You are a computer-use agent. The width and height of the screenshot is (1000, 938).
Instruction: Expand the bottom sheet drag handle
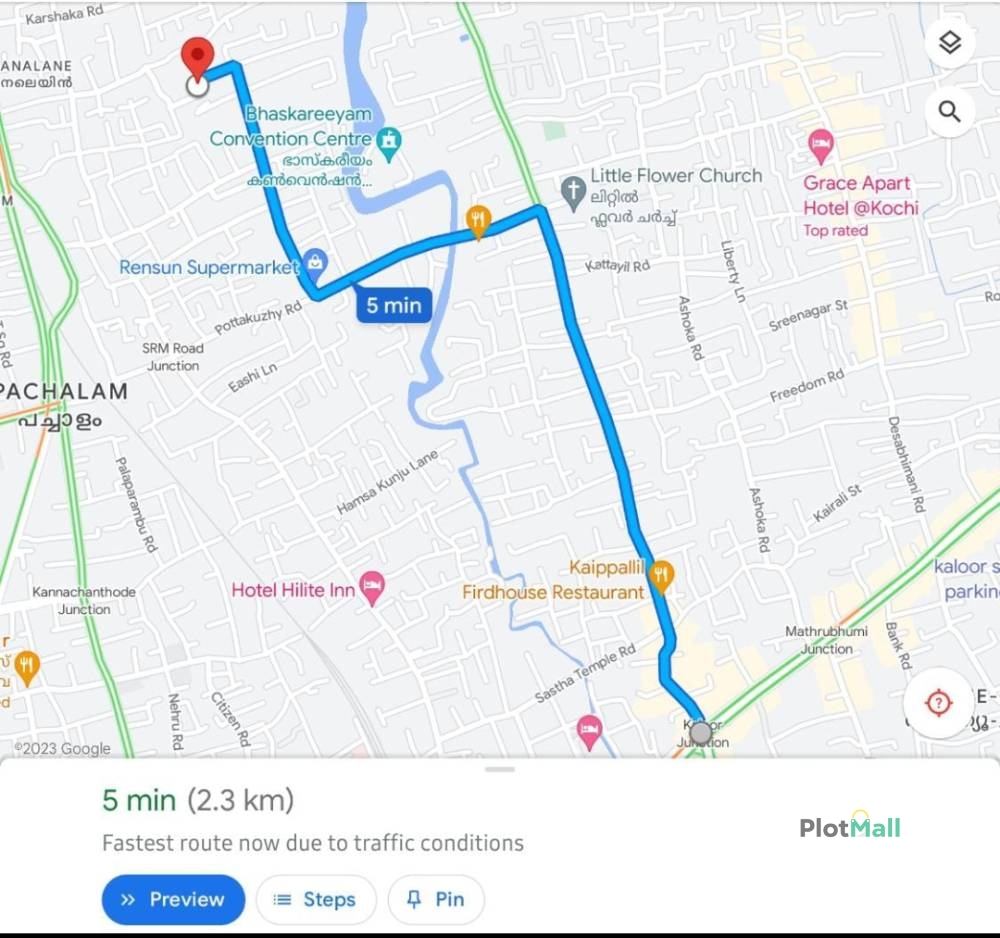click(499, 770)
